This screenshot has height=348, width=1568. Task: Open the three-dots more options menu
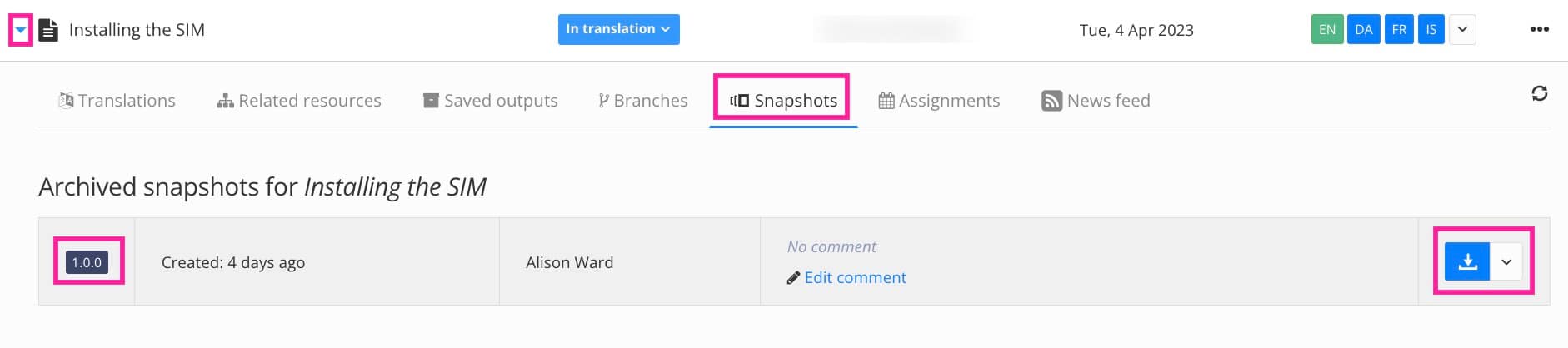[1539, 29]
